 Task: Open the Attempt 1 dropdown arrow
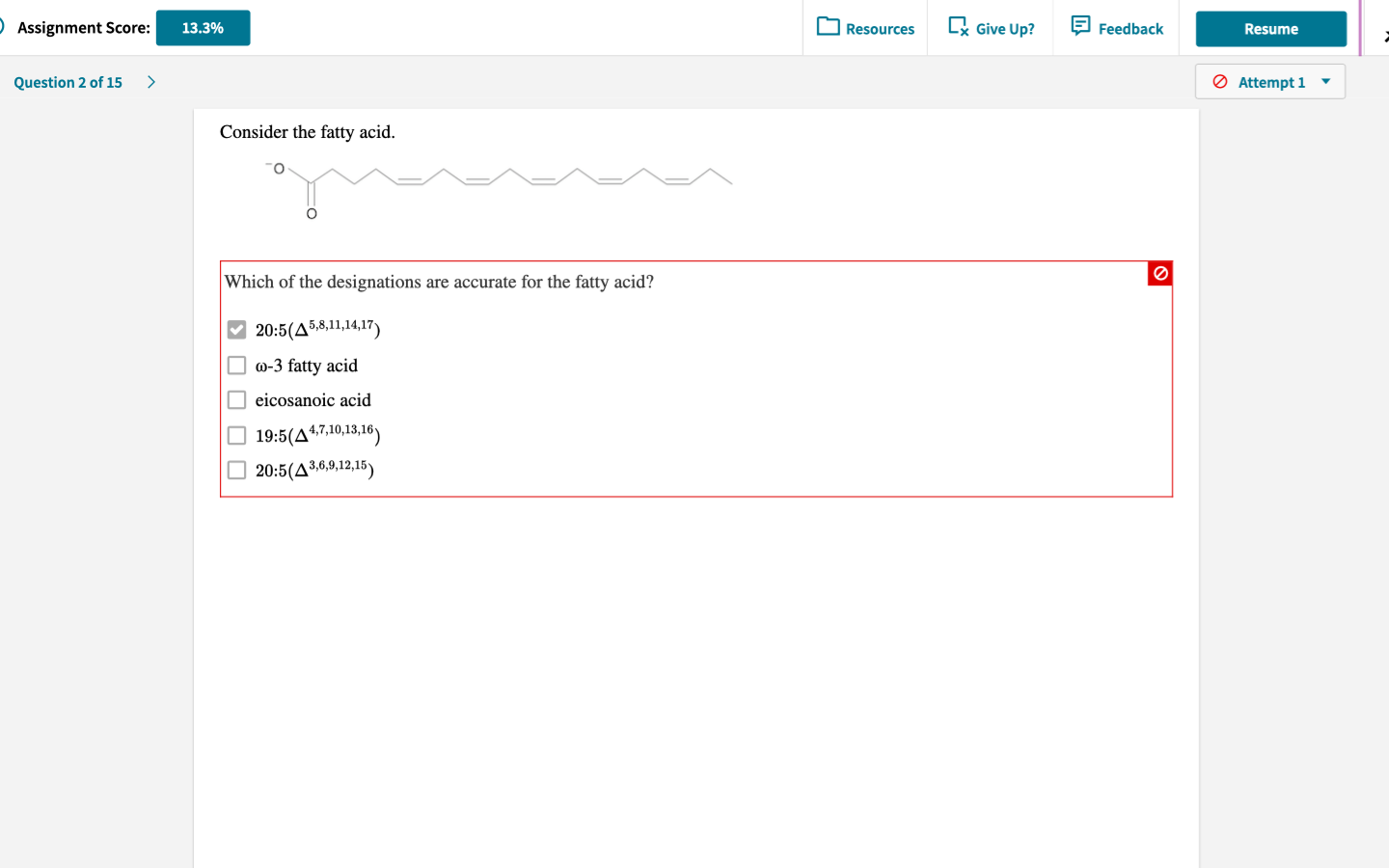(x=1326, y=82)
